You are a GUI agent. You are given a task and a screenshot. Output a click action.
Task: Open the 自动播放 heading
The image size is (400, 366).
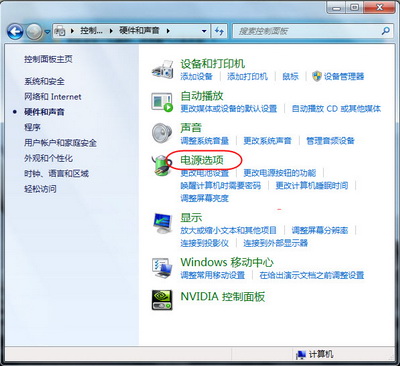tap(202, 96)
